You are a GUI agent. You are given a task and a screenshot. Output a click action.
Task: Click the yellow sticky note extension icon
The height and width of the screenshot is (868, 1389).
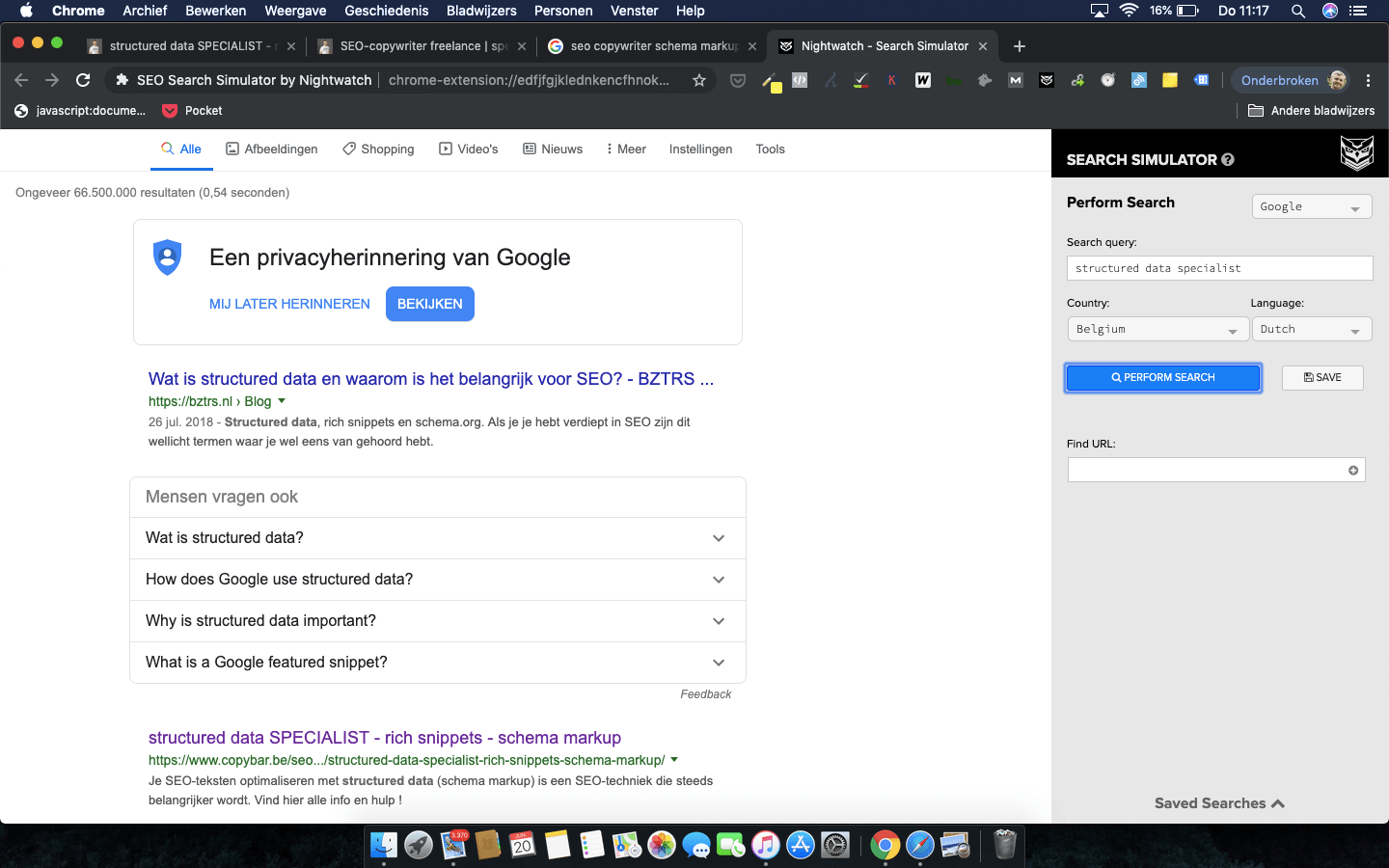[x=1170, y=80]
